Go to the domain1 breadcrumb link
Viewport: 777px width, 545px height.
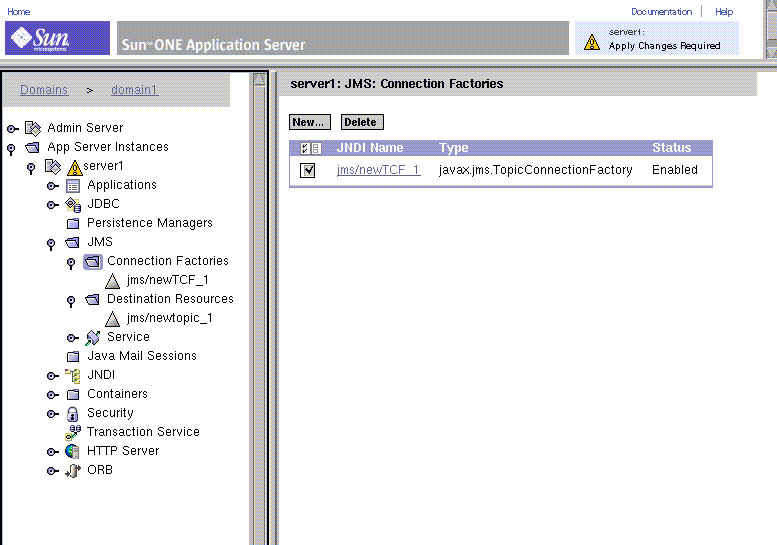pyautogui.click(x=134, y=90)
